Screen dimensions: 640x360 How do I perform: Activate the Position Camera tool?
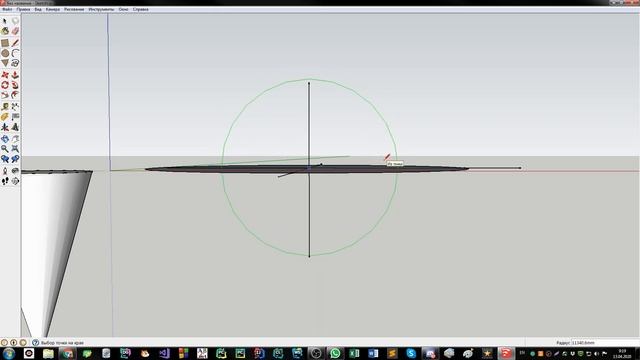pyautogui.click(x=5, y=171)
